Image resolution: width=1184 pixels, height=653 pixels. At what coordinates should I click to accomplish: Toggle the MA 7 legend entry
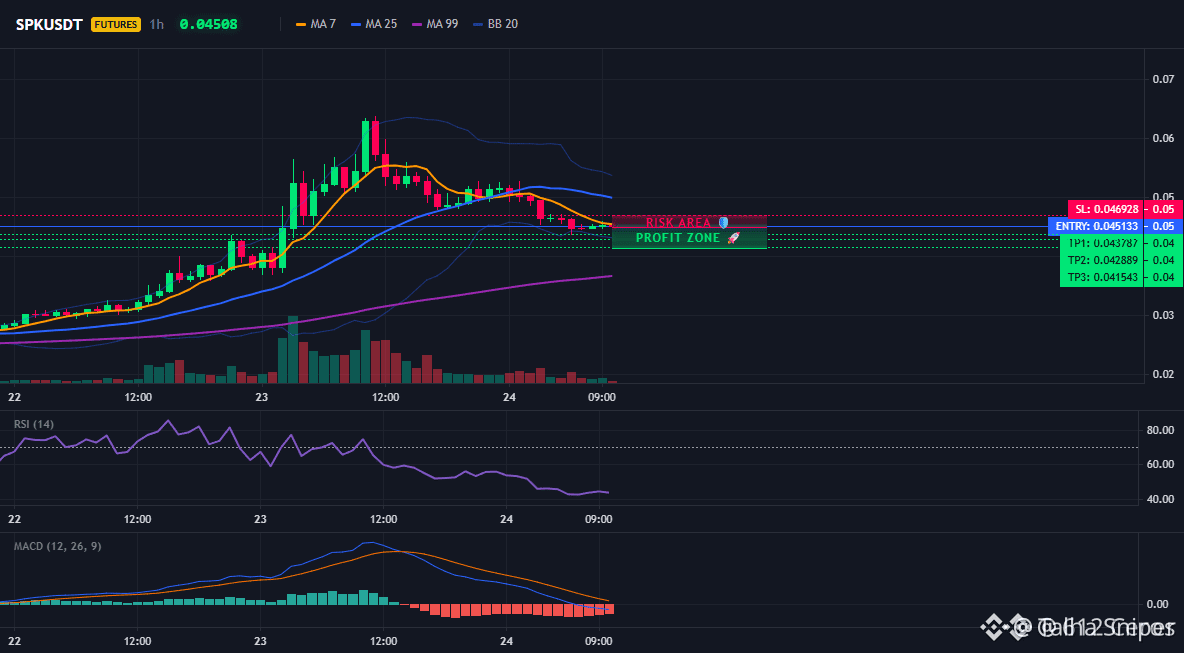click(316, 24)
